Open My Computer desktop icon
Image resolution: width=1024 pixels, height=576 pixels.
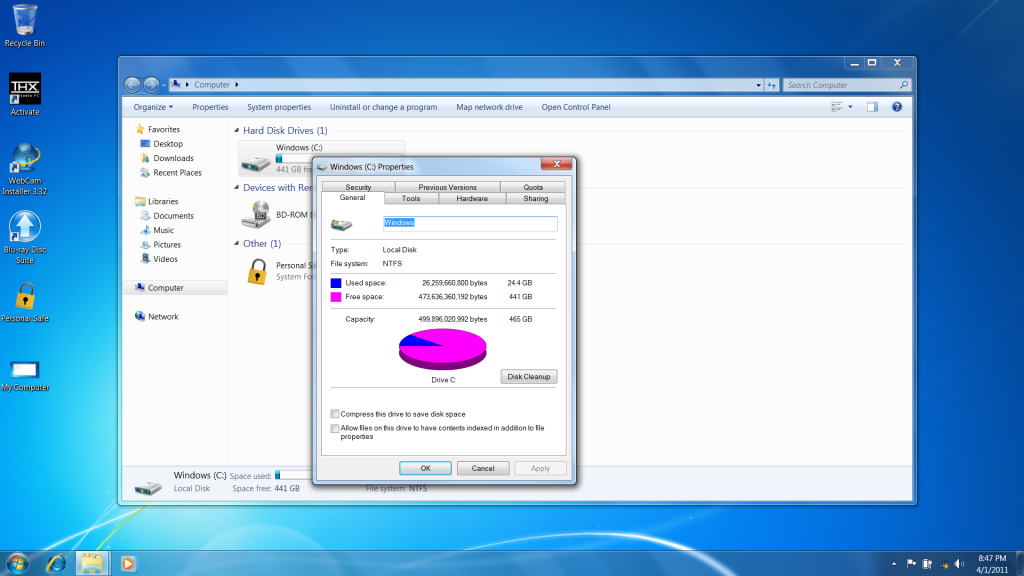click(25, 376)
